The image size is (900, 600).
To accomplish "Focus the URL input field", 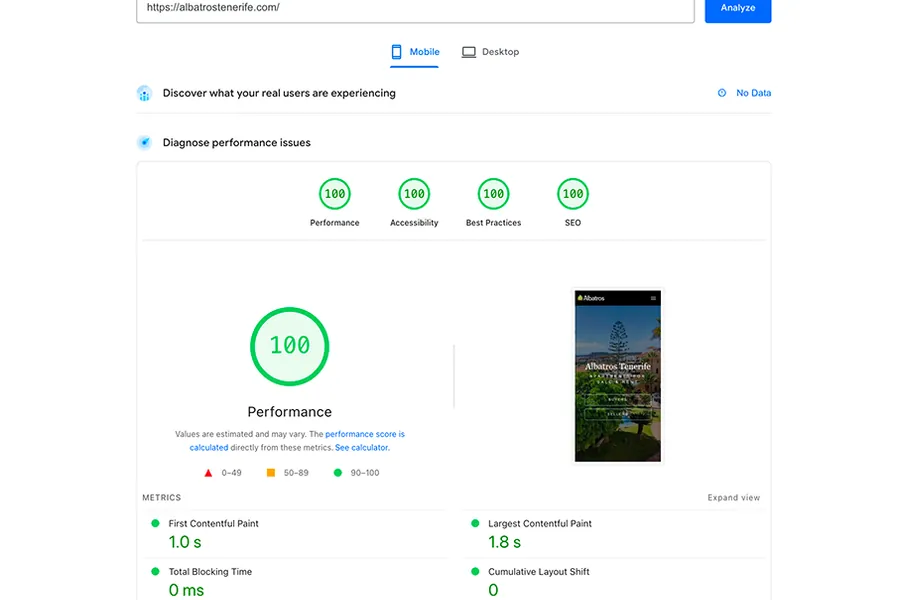I will [x=415, y=9].
